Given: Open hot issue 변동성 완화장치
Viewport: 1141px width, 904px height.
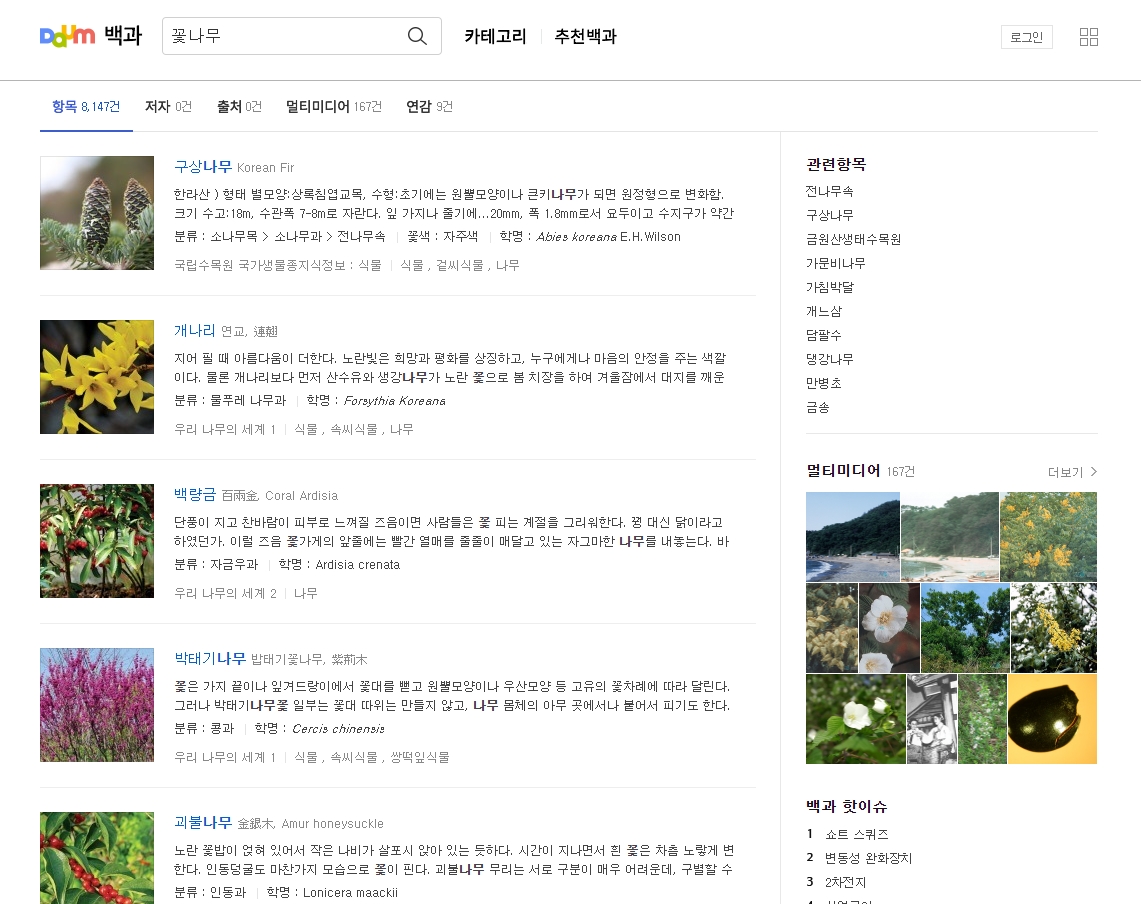Looking at the screenshot, I should 868,858.
